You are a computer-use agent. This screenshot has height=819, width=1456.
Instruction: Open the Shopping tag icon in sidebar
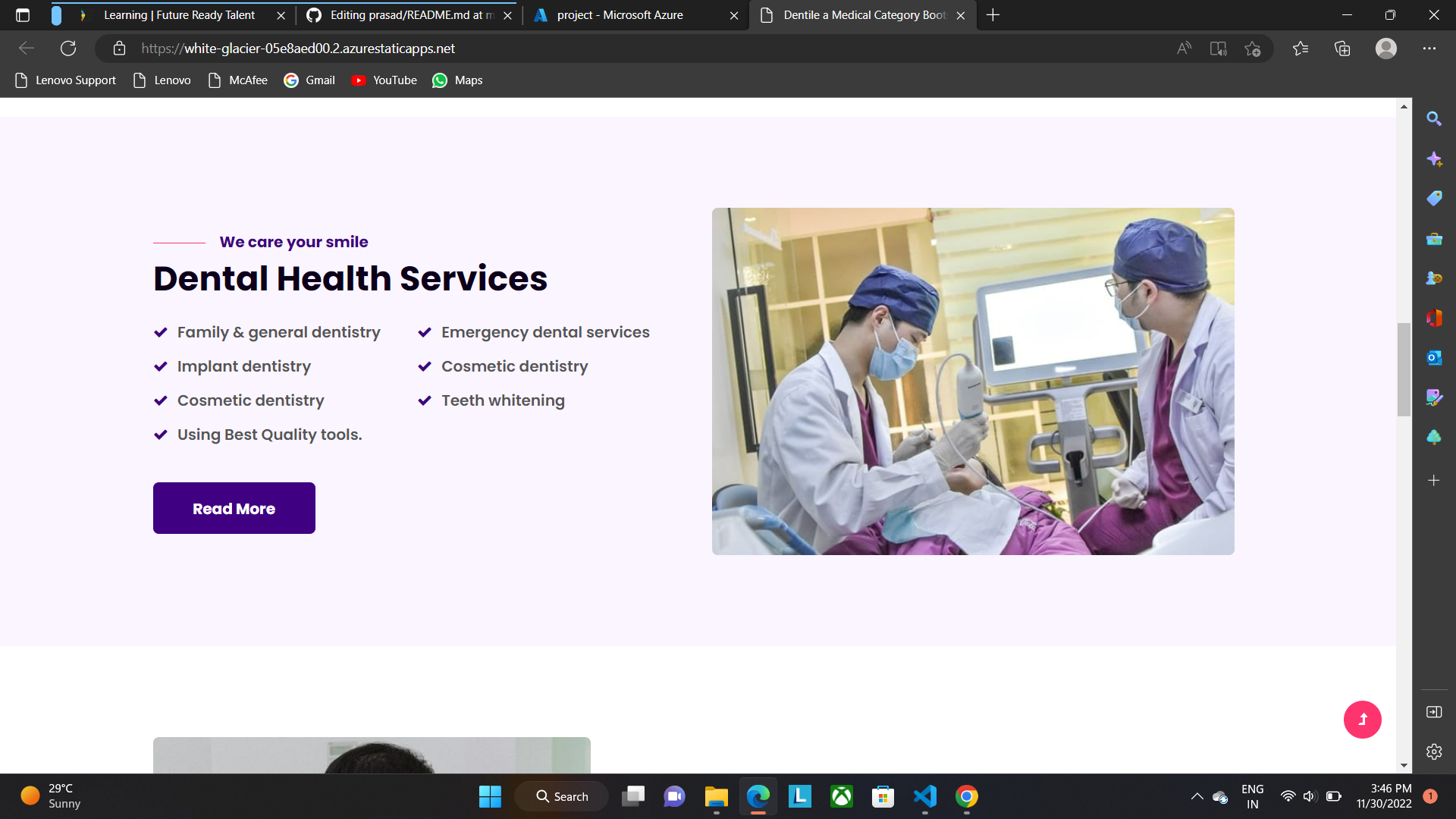[x=1434, y=198]
